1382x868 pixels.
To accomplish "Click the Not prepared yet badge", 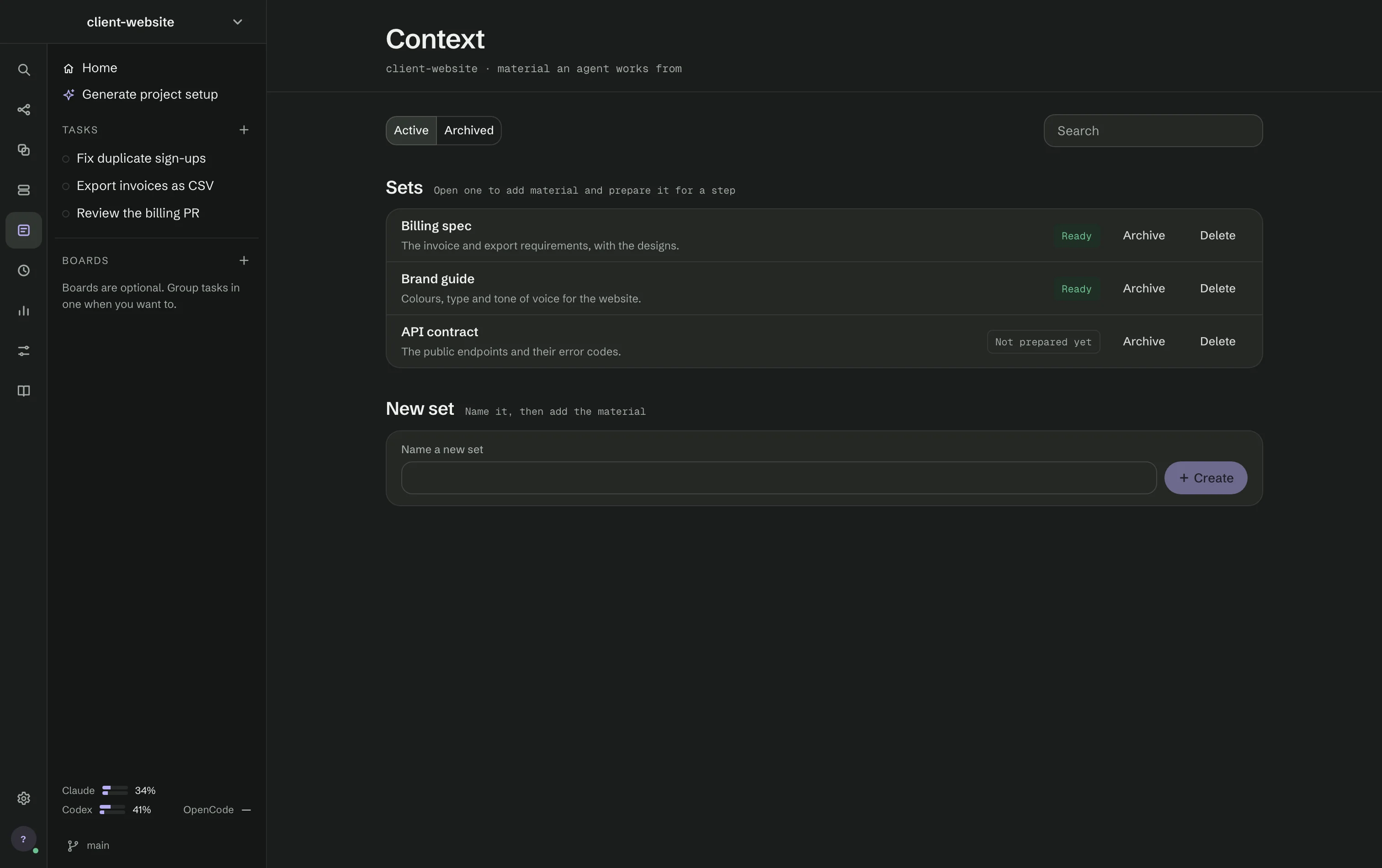I will [x=1043, y=342].
